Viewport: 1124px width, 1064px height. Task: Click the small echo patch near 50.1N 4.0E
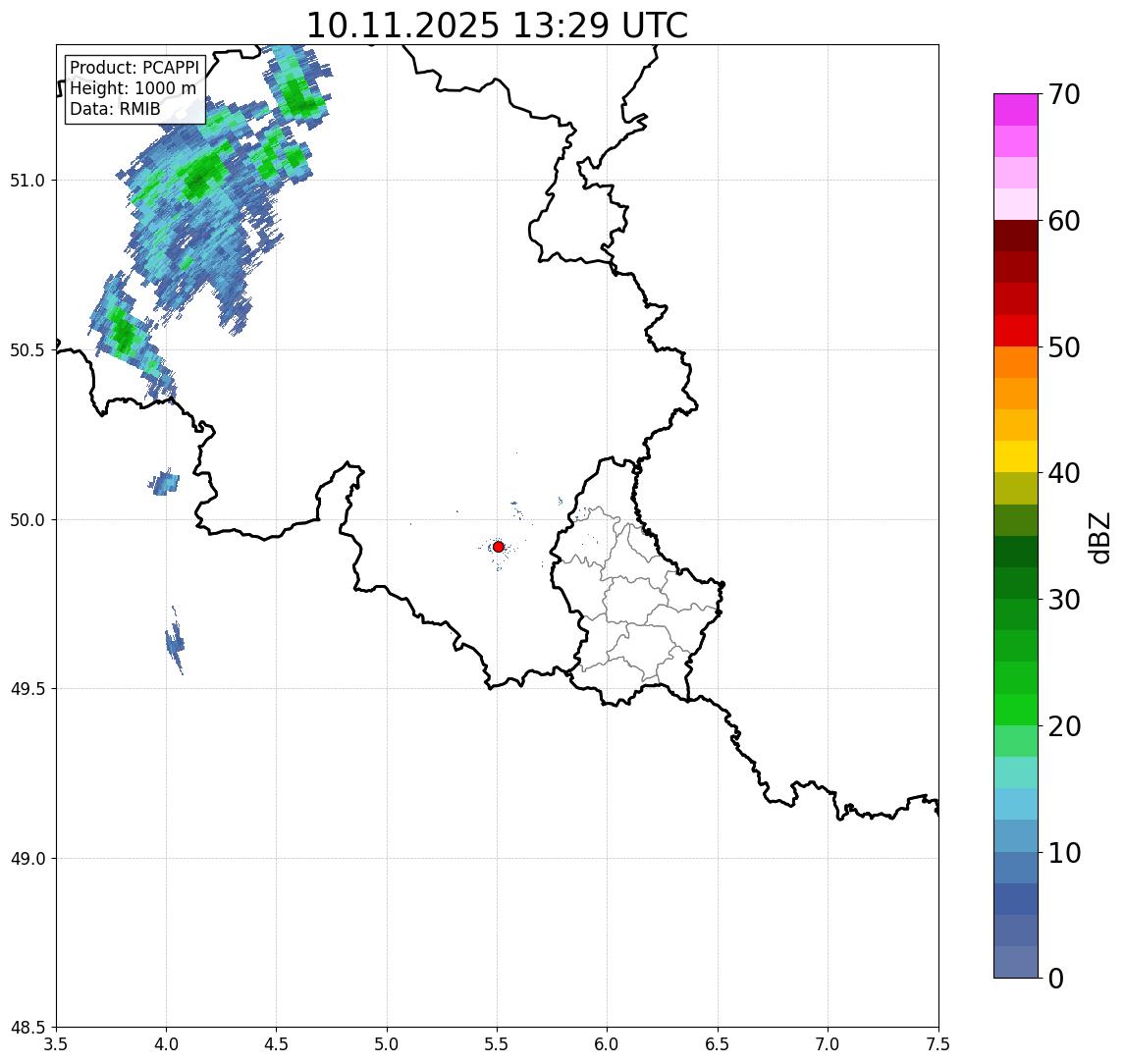click(x=164, y=483)
